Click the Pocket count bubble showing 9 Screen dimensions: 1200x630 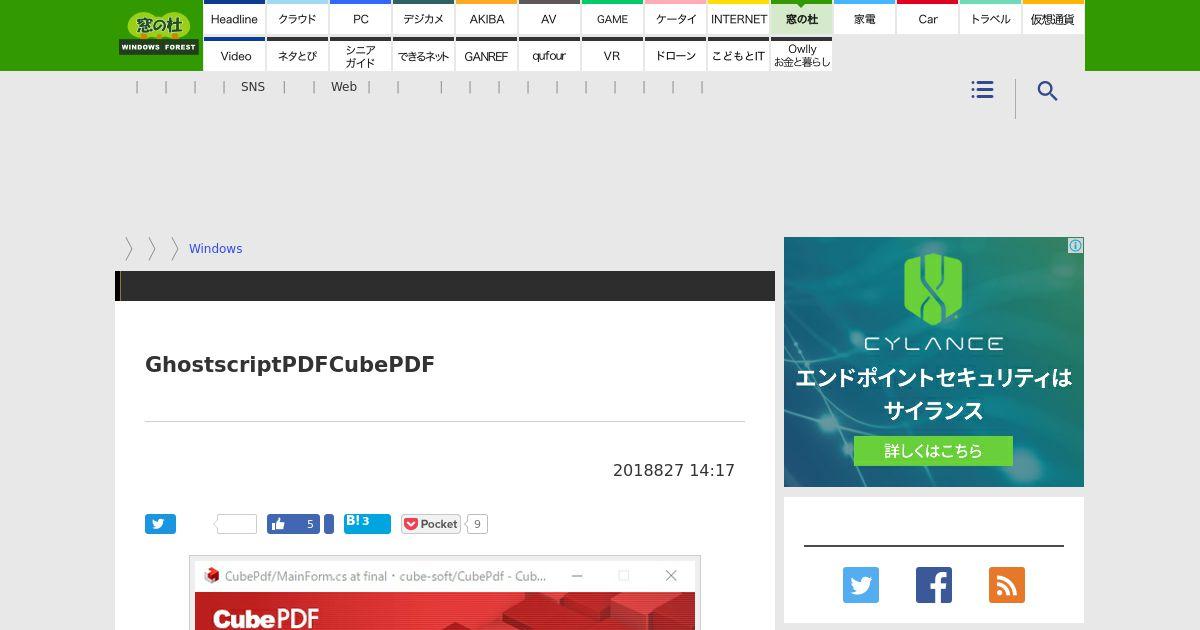click(x=477, y=524)
